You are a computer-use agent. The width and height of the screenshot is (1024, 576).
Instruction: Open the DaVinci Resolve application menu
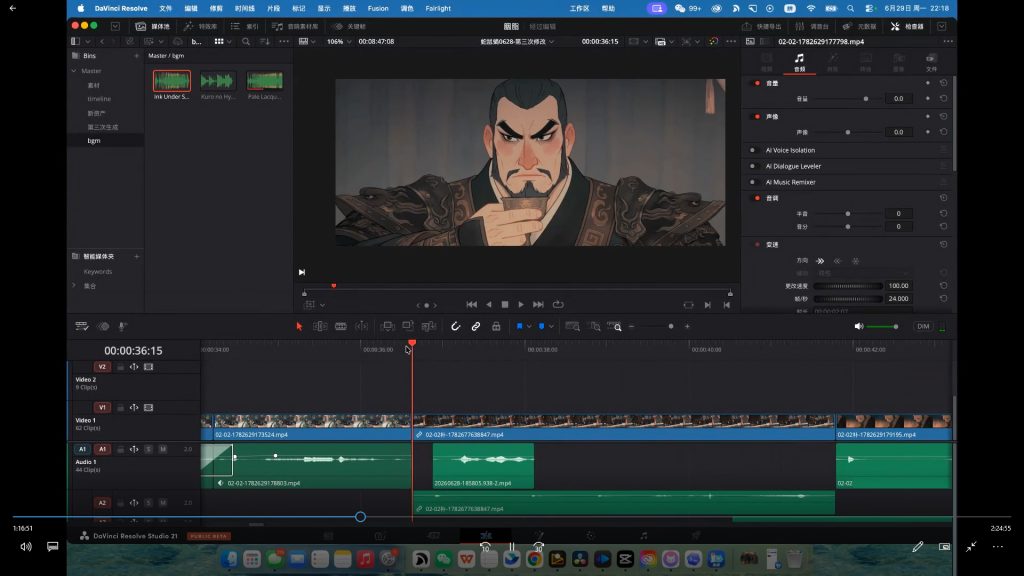point(121,8)
